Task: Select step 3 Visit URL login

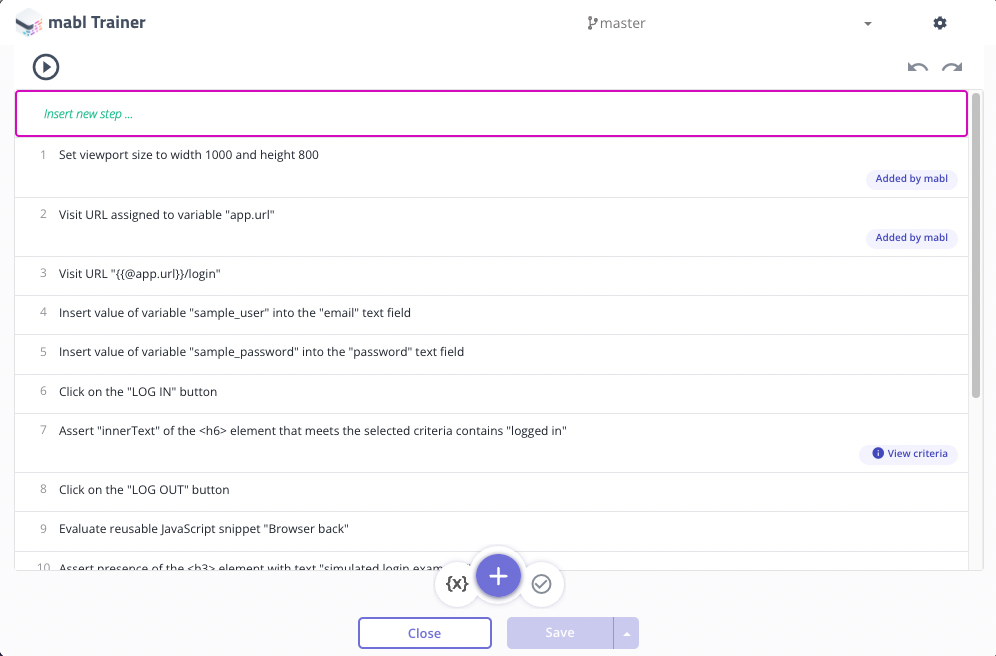Action: [x=491, y=274]
